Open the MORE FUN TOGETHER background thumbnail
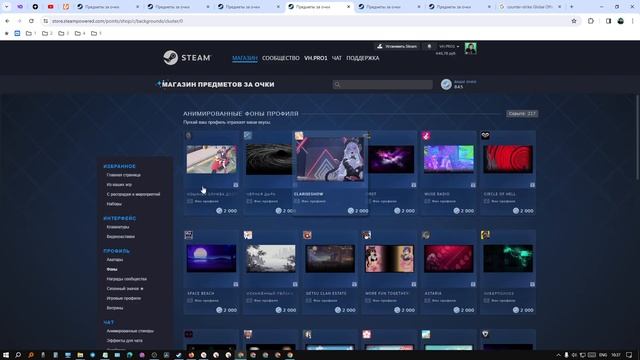 pos(389,258)
